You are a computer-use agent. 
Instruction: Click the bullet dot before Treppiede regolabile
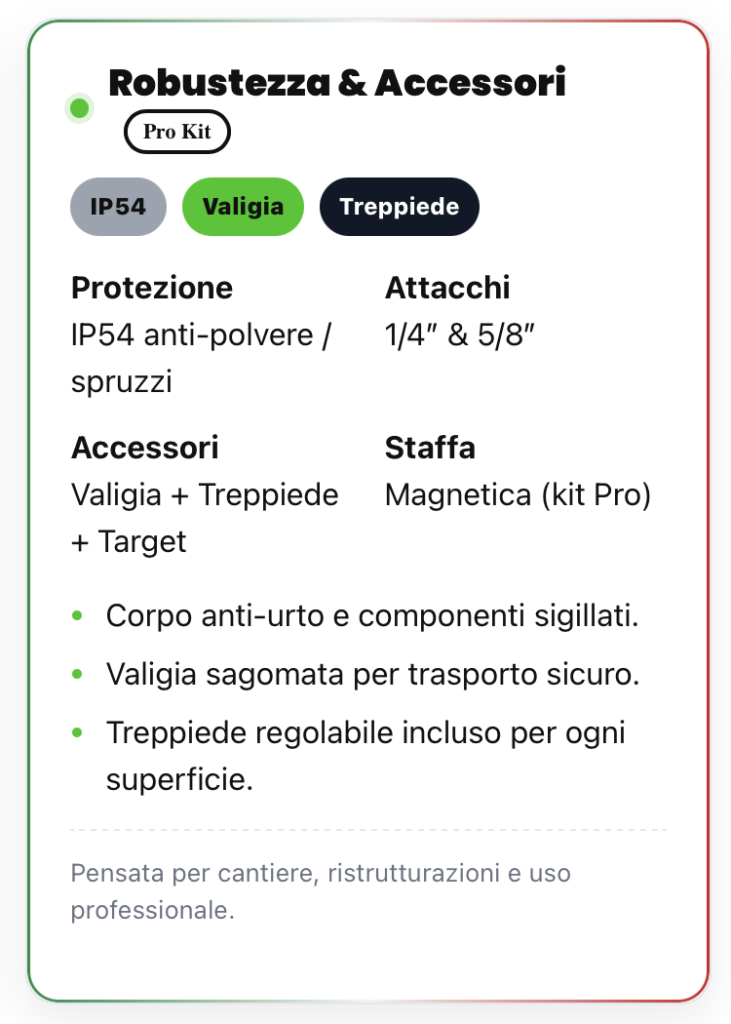(x=77, y=733)
